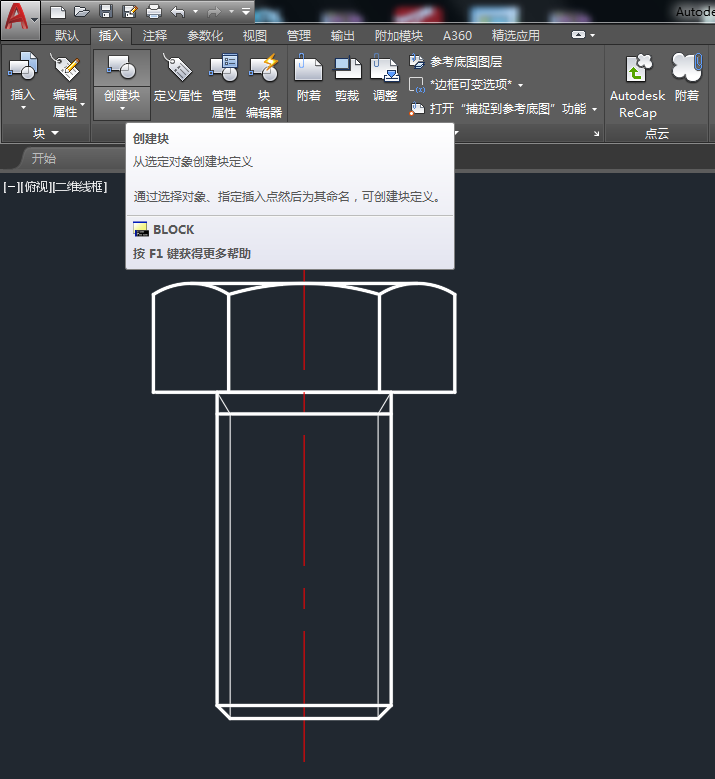Click the 编辑属性 tag icon

click(x=65, y=67)
